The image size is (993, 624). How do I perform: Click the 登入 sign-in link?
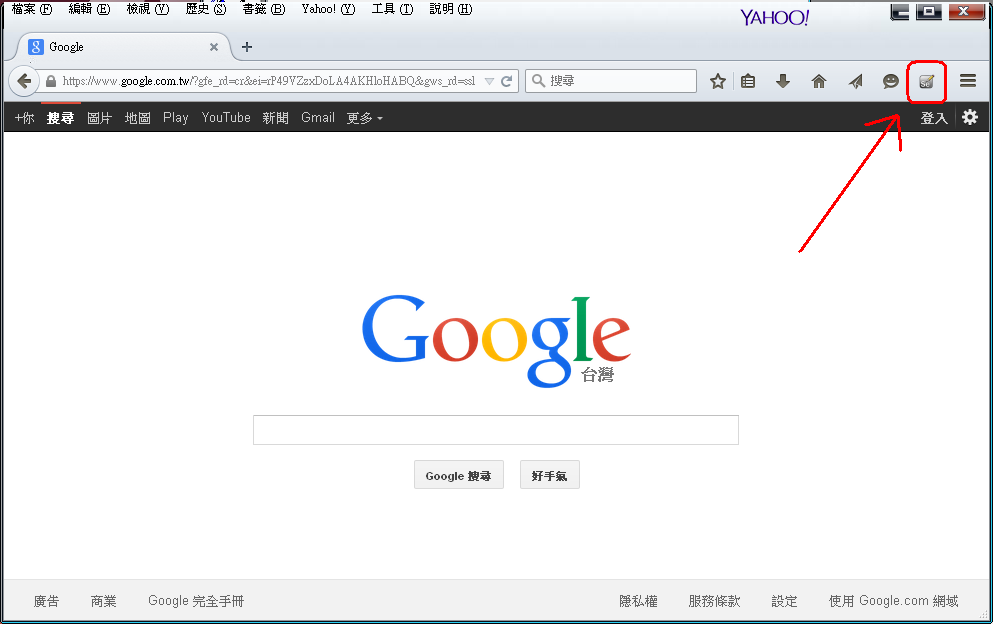pyautogui.click(x=933, y=118)
